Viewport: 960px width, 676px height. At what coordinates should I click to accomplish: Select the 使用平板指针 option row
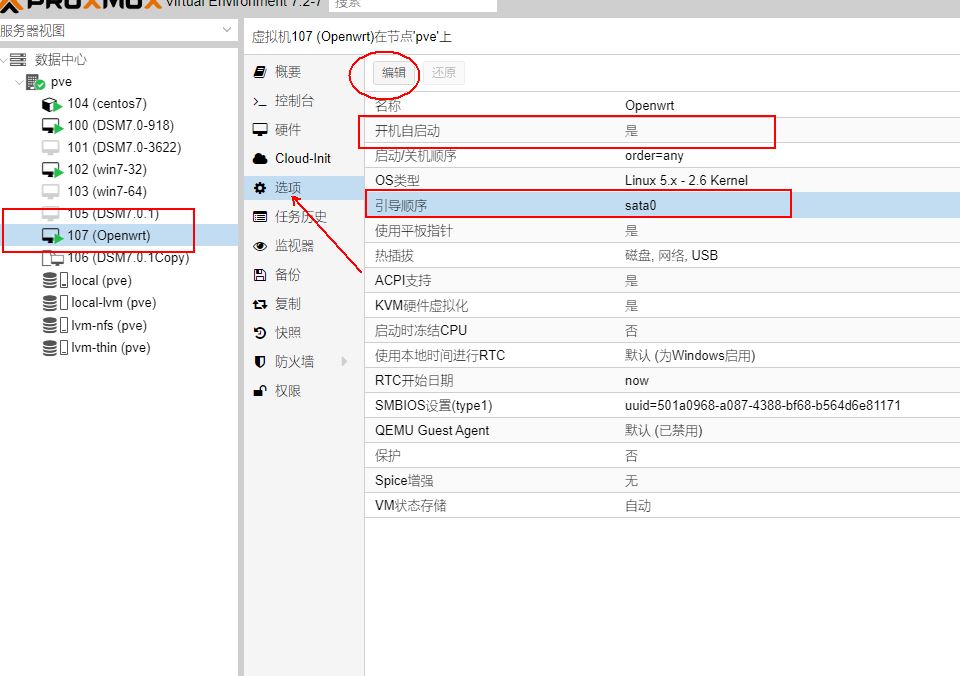(662, 230)
